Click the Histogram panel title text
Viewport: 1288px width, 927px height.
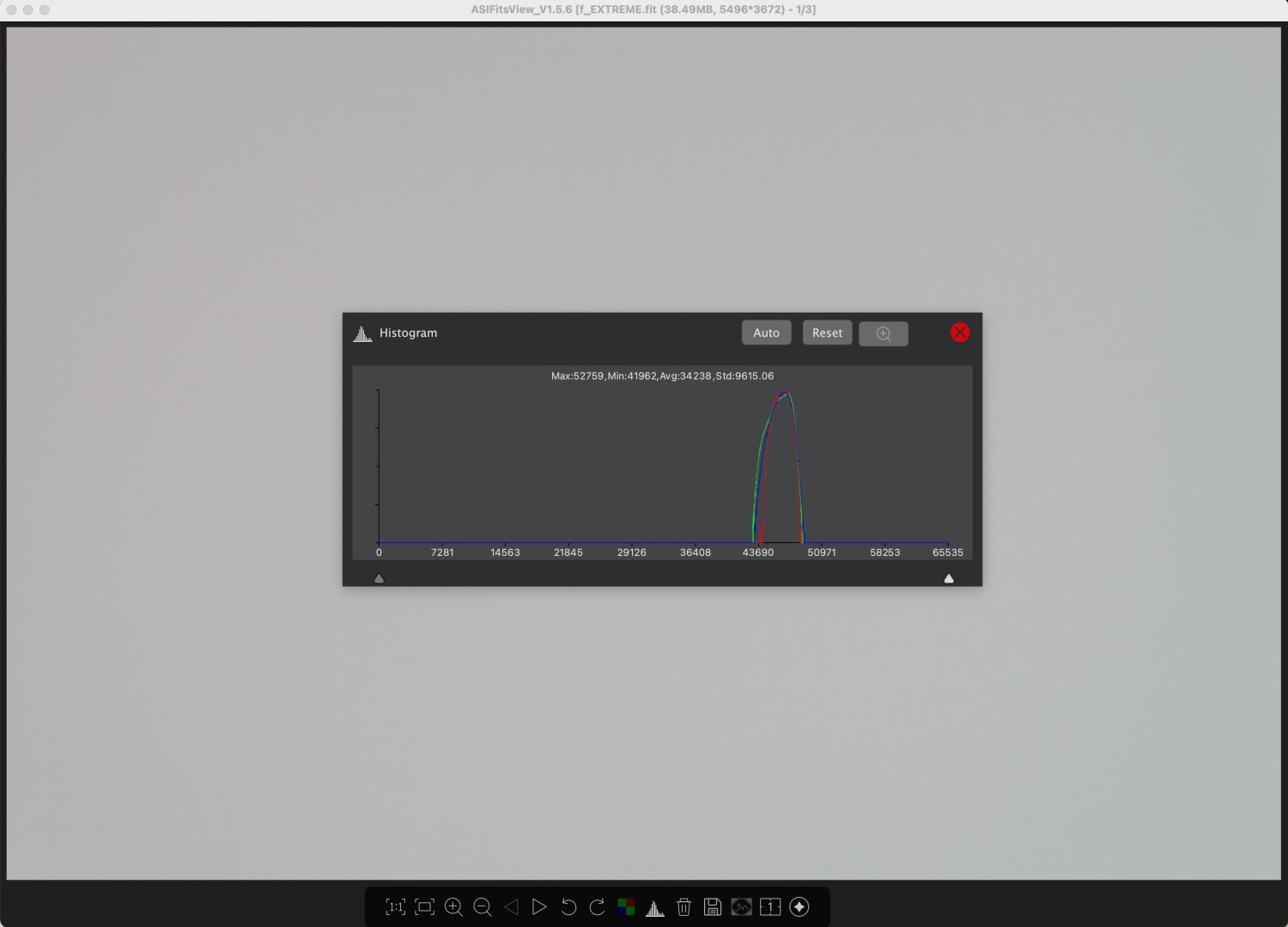tap(408, 333)
